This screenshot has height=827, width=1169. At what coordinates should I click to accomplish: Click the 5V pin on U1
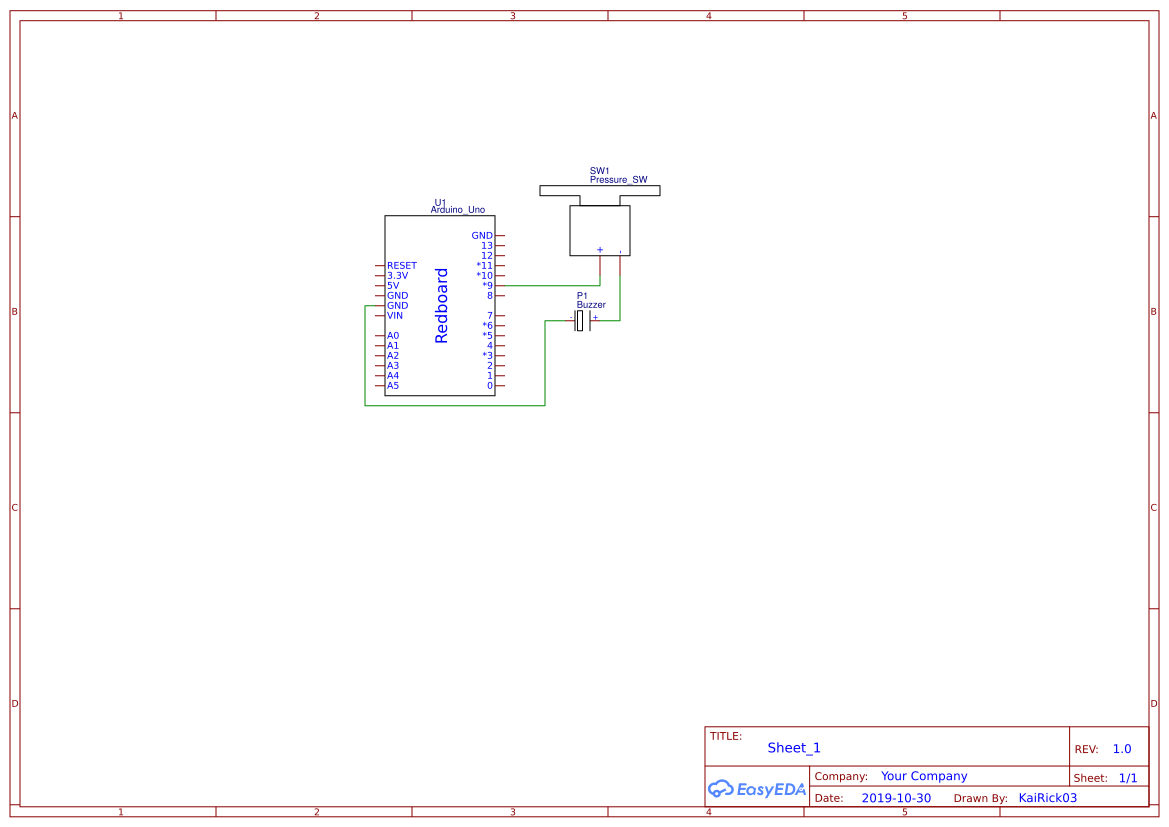[x=393, y=285]
